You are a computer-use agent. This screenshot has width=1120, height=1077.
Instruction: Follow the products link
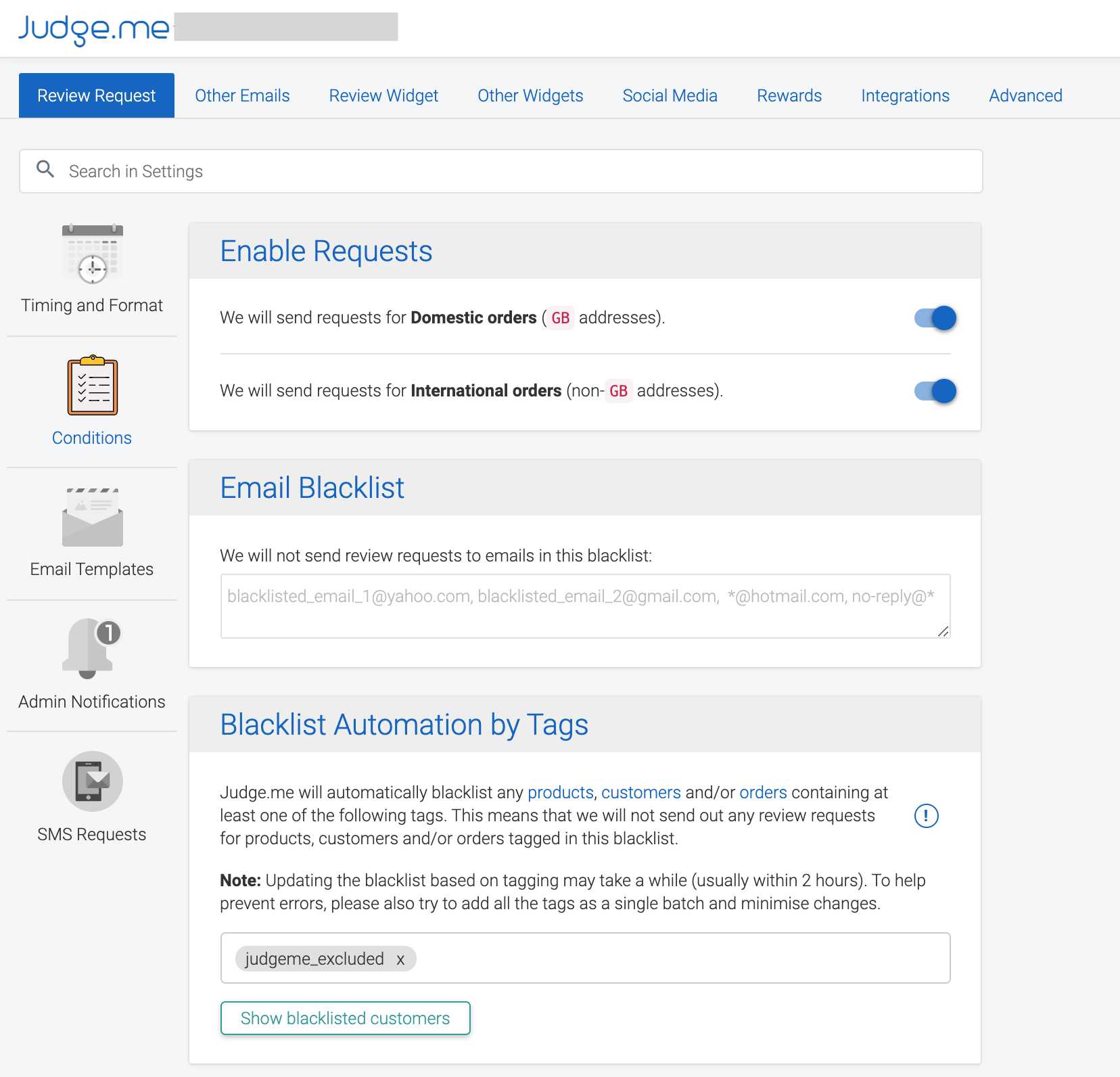[x=560, y=792]
